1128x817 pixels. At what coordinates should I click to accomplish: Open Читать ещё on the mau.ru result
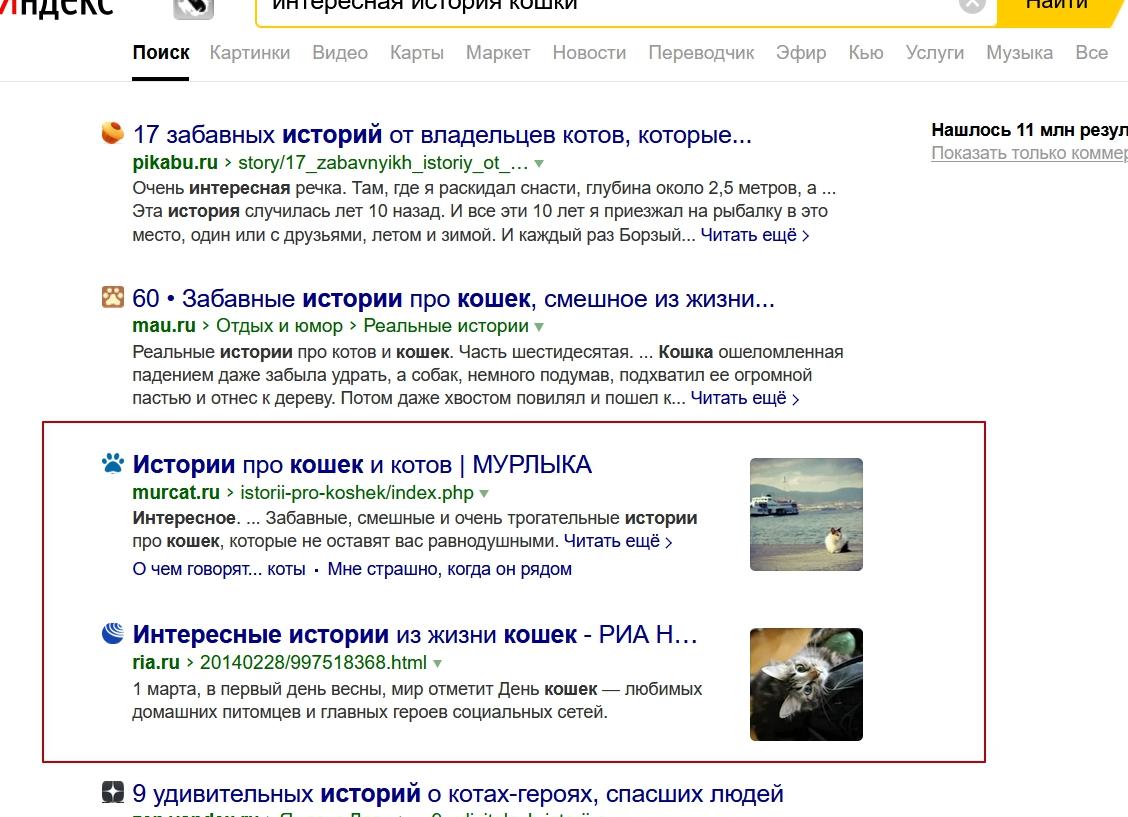click(x=740, y=397)
